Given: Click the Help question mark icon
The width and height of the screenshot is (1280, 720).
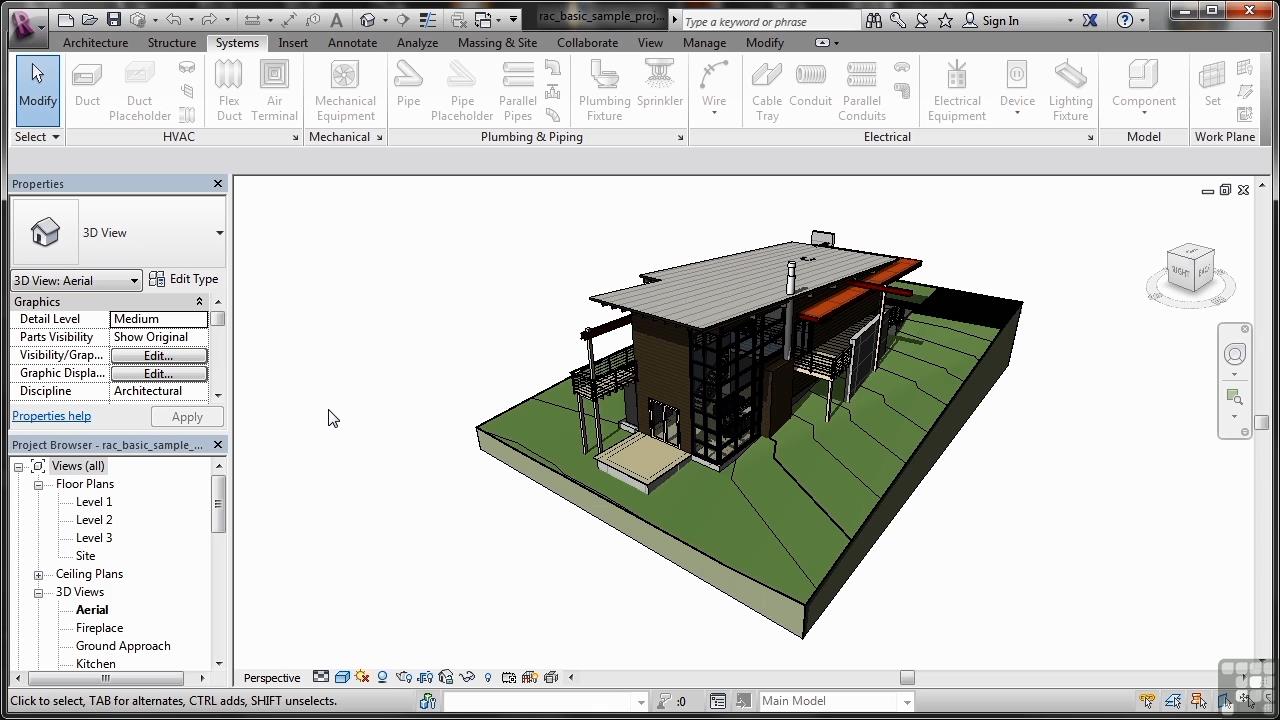Looking at the screenshot, I should 1125,20.
